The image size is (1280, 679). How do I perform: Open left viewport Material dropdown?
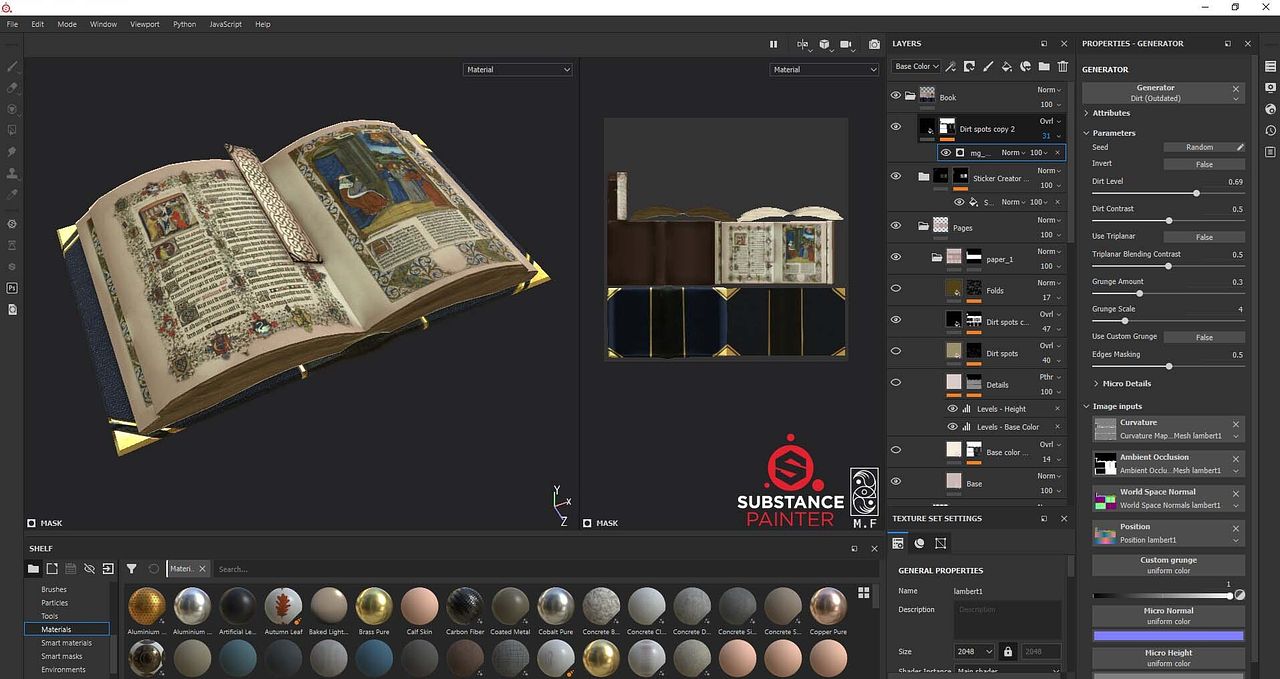pos(518,70)
